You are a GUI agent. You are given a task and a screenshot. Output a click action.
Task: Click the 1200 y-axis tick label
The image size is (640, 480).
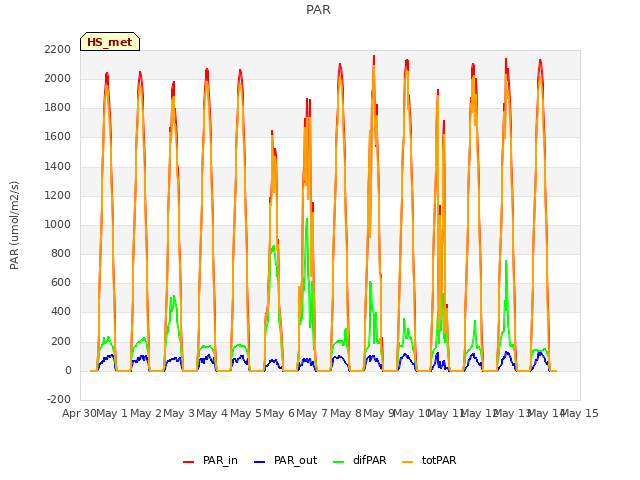[x=58, y=196]
